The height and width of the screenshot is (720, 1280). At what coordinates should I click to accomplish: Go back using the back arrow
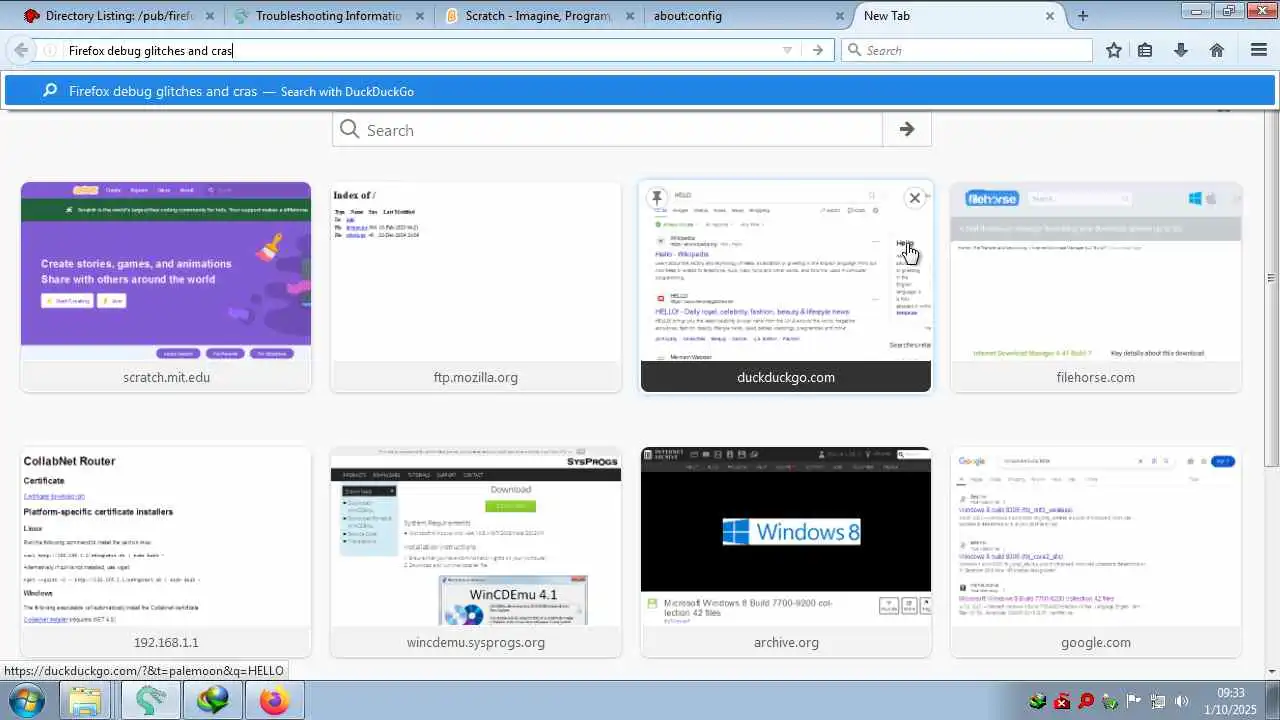(x=21, y=50)
